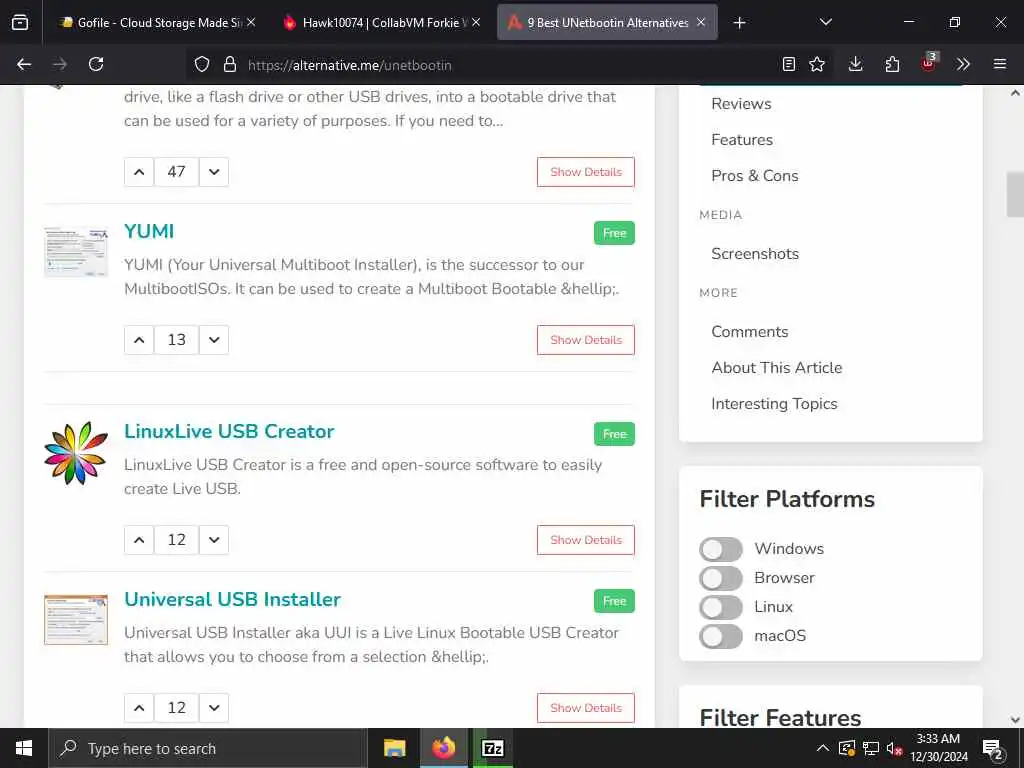1024x768 pixels.
Task: Show Details for LinuxLive USB Creator
Action: [586, 540]
